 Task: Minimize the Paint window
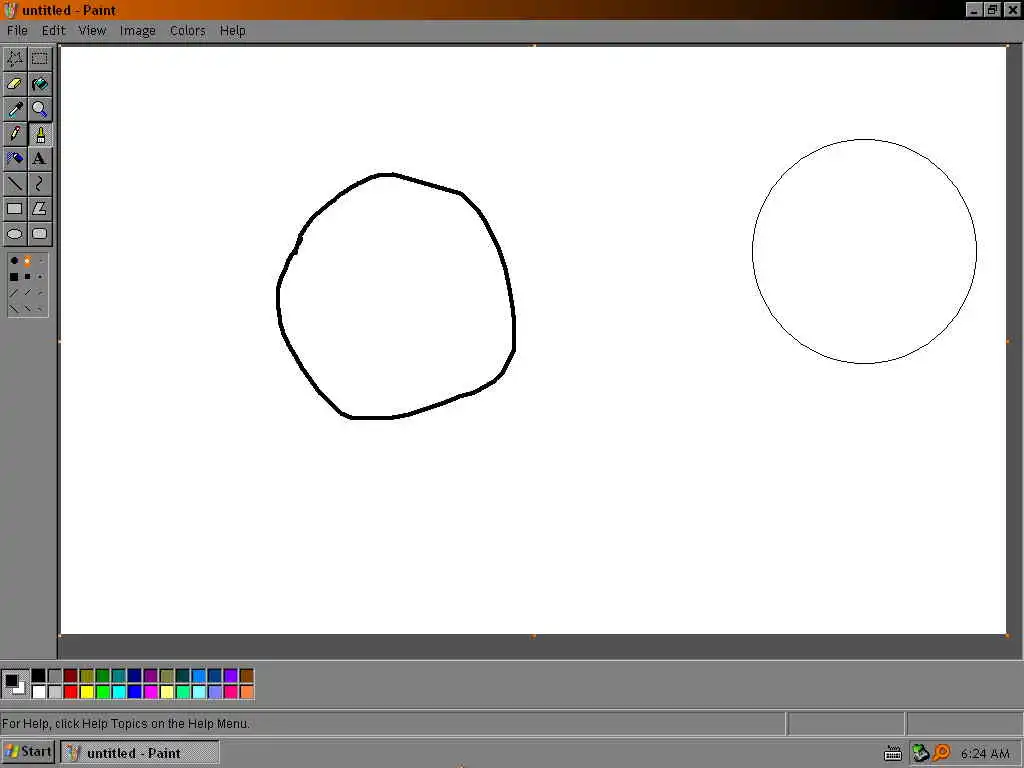[974, 10]
